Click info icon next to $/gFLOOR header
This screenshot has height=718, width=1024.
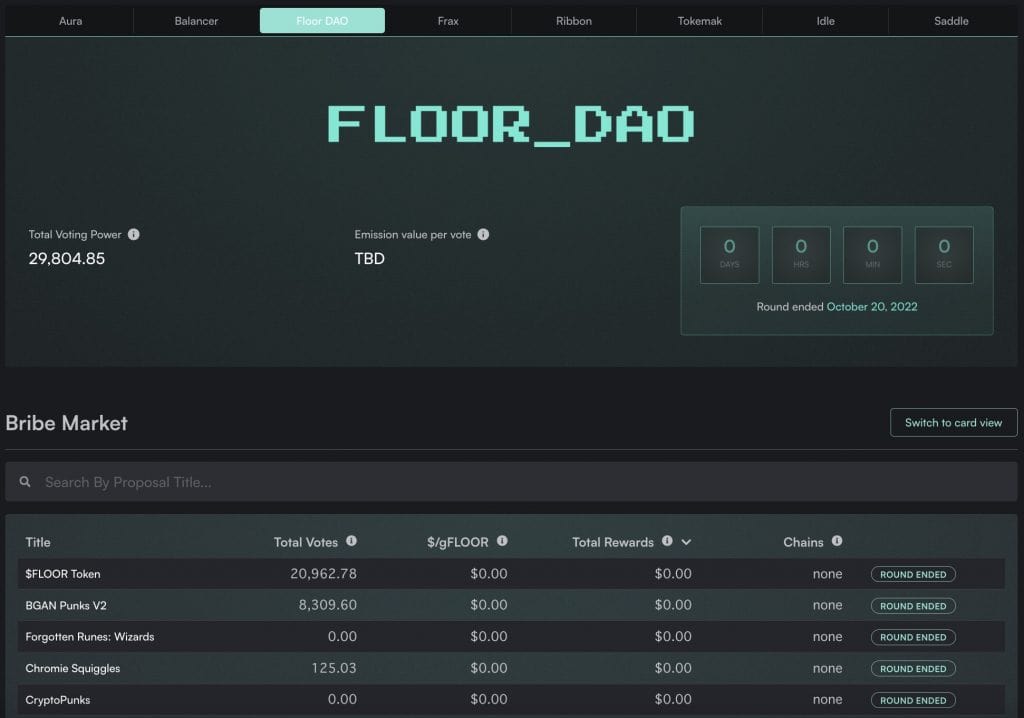502,541
